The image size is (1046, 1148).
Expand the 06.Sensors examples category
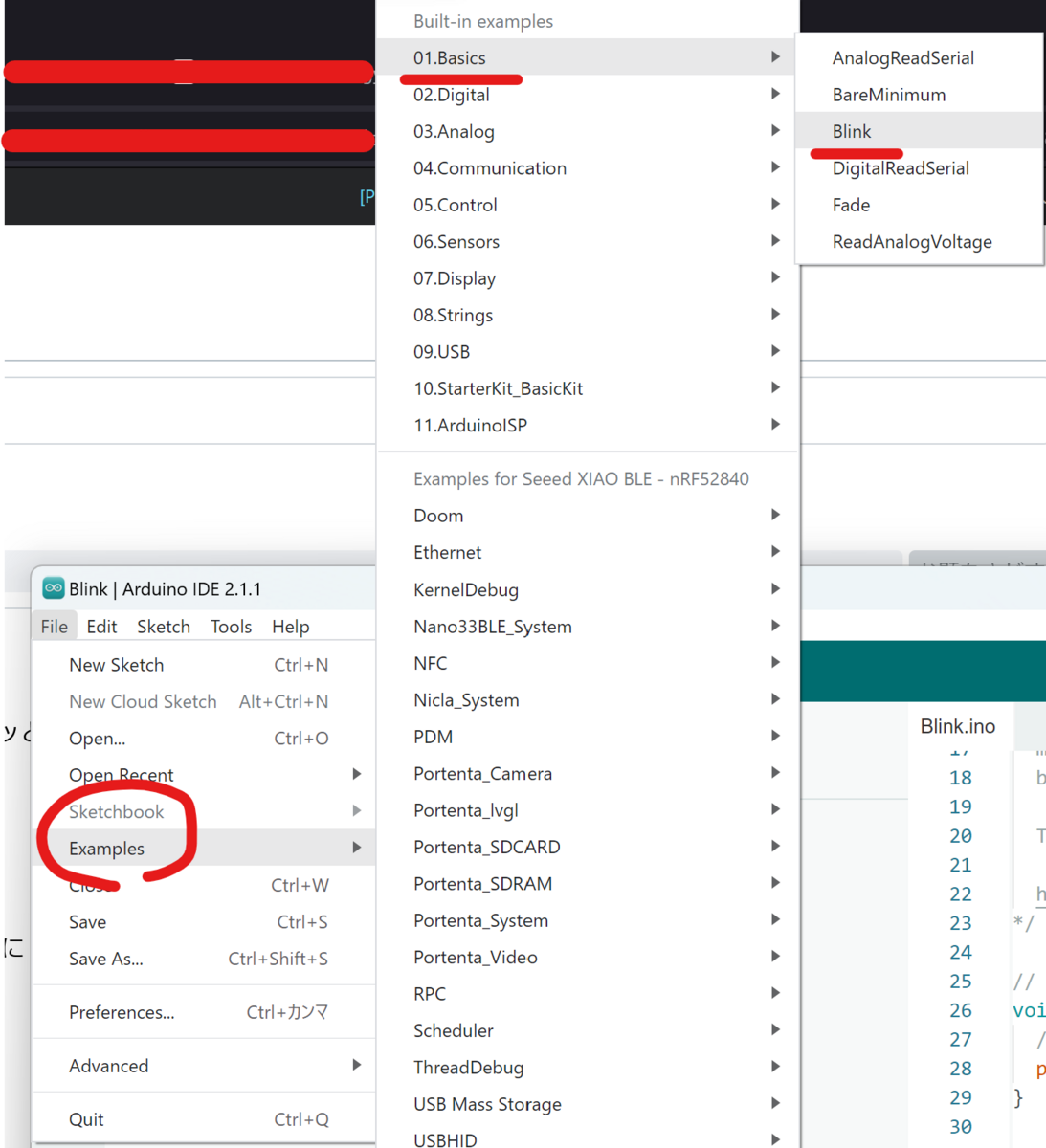(587, 242)
